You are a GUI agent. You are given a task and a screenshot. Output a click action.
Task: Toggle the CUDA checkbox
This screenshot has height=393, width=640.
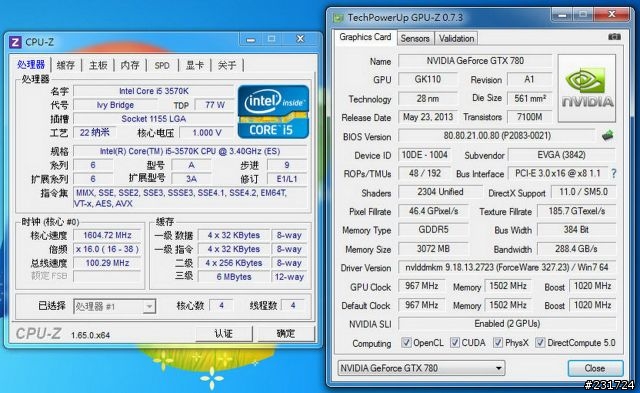coord(455,342)
